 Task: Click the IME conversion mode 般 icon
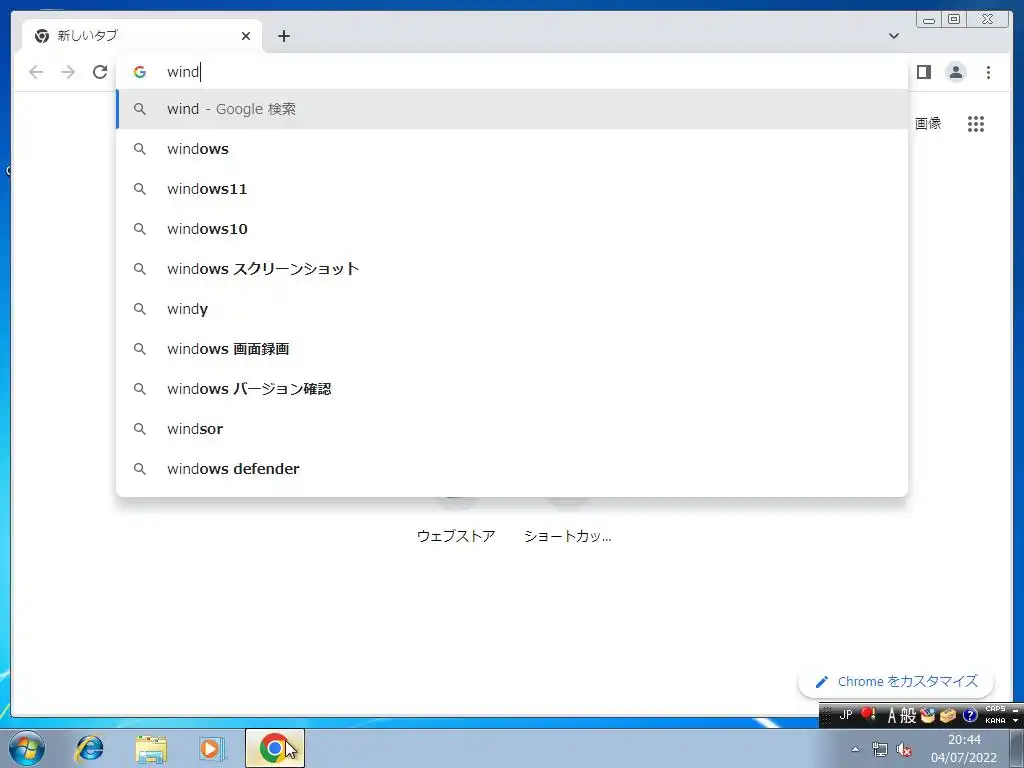click(x=908, y=716)
